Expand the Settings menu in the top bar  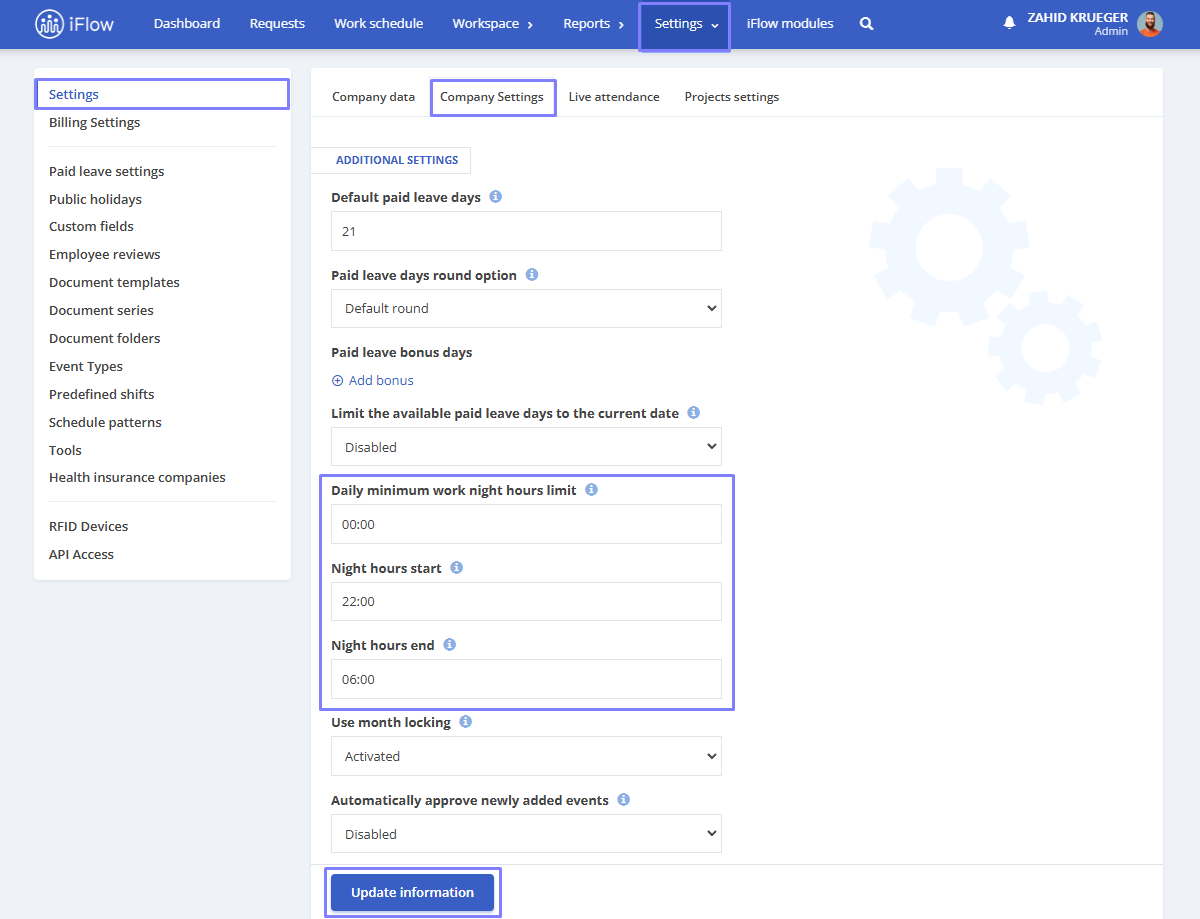[687, 24]
